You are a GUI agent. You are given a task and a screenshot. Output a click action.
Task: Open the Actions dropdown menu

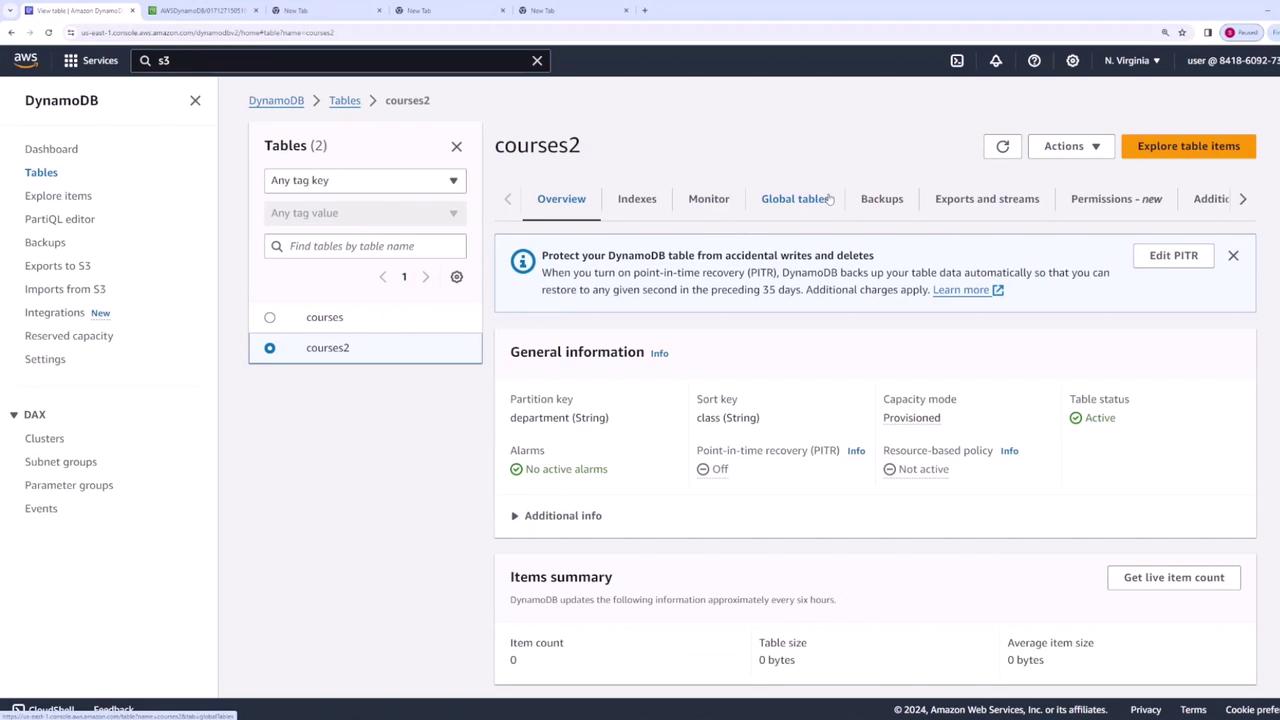(1071, 146)
